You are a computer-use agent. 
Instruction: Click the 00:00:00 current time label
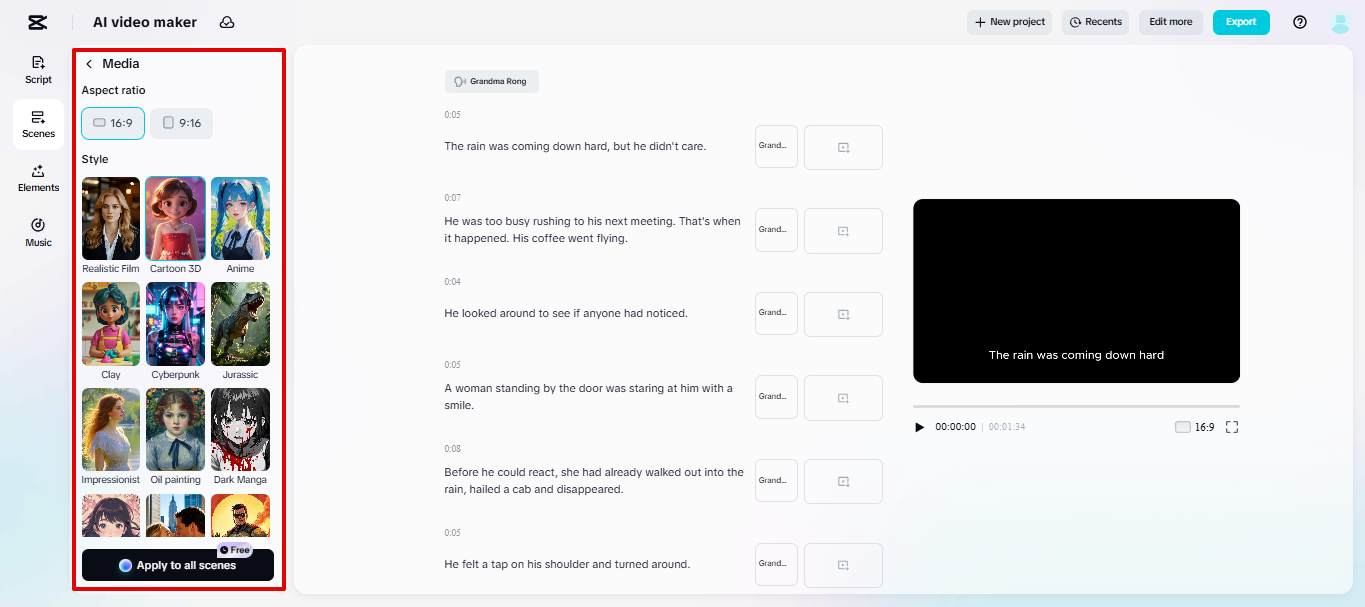pyautogui.click(x=955, y=427)
